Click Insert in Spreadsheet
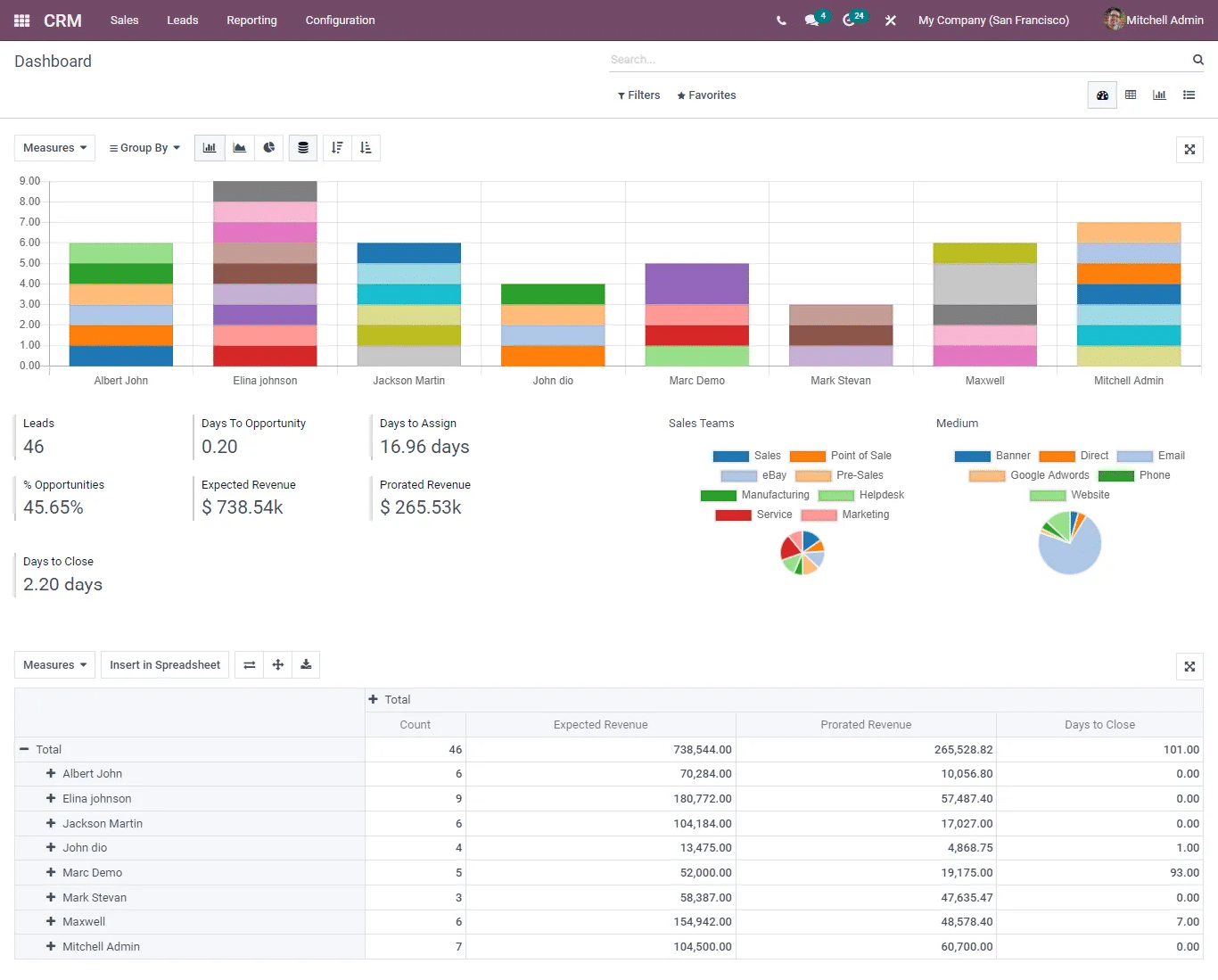 point(164,664)
